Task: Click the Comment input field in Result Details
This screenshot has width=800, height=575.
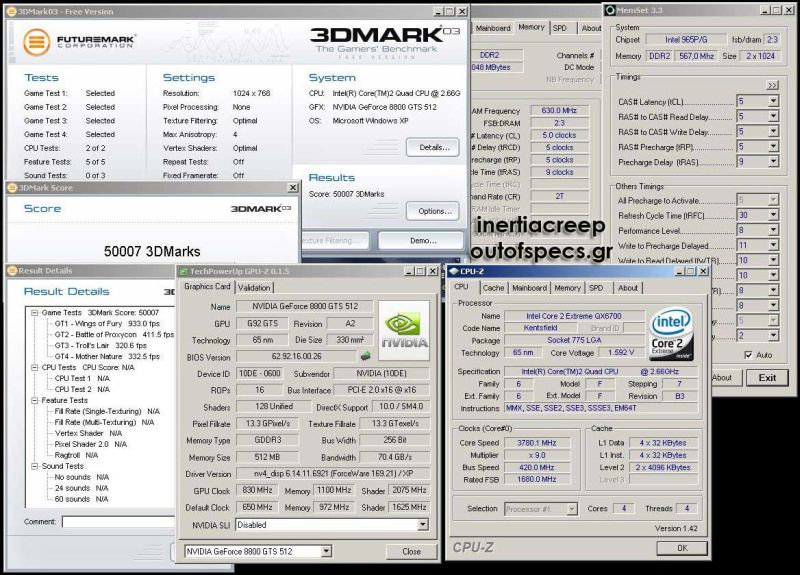Action: (118, 522)
